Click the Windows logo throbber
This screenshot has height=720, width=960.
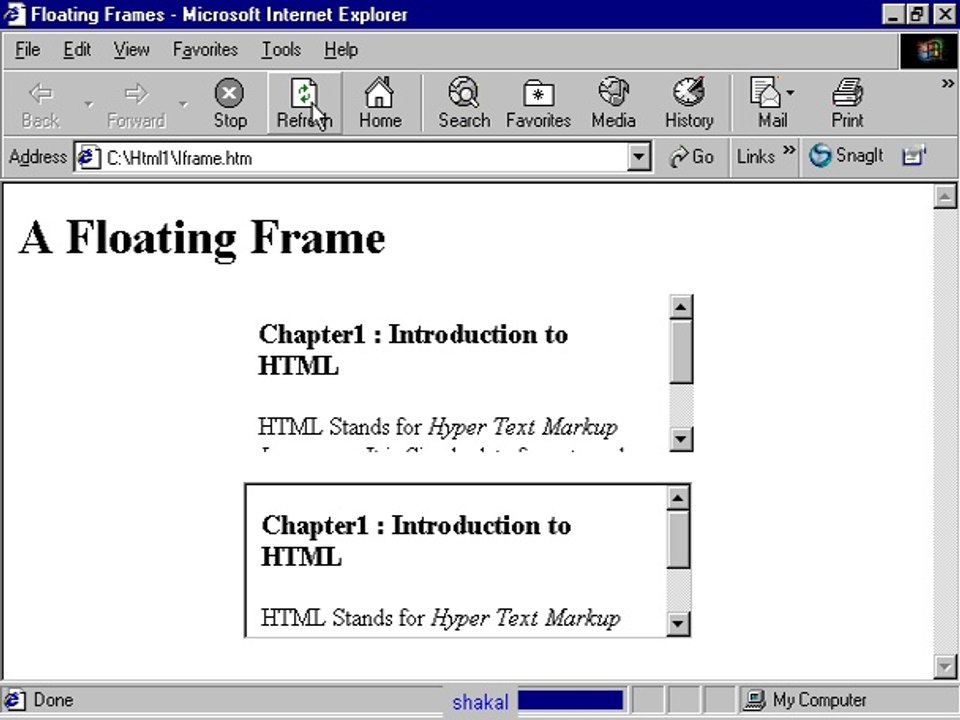tap(929, 50)
